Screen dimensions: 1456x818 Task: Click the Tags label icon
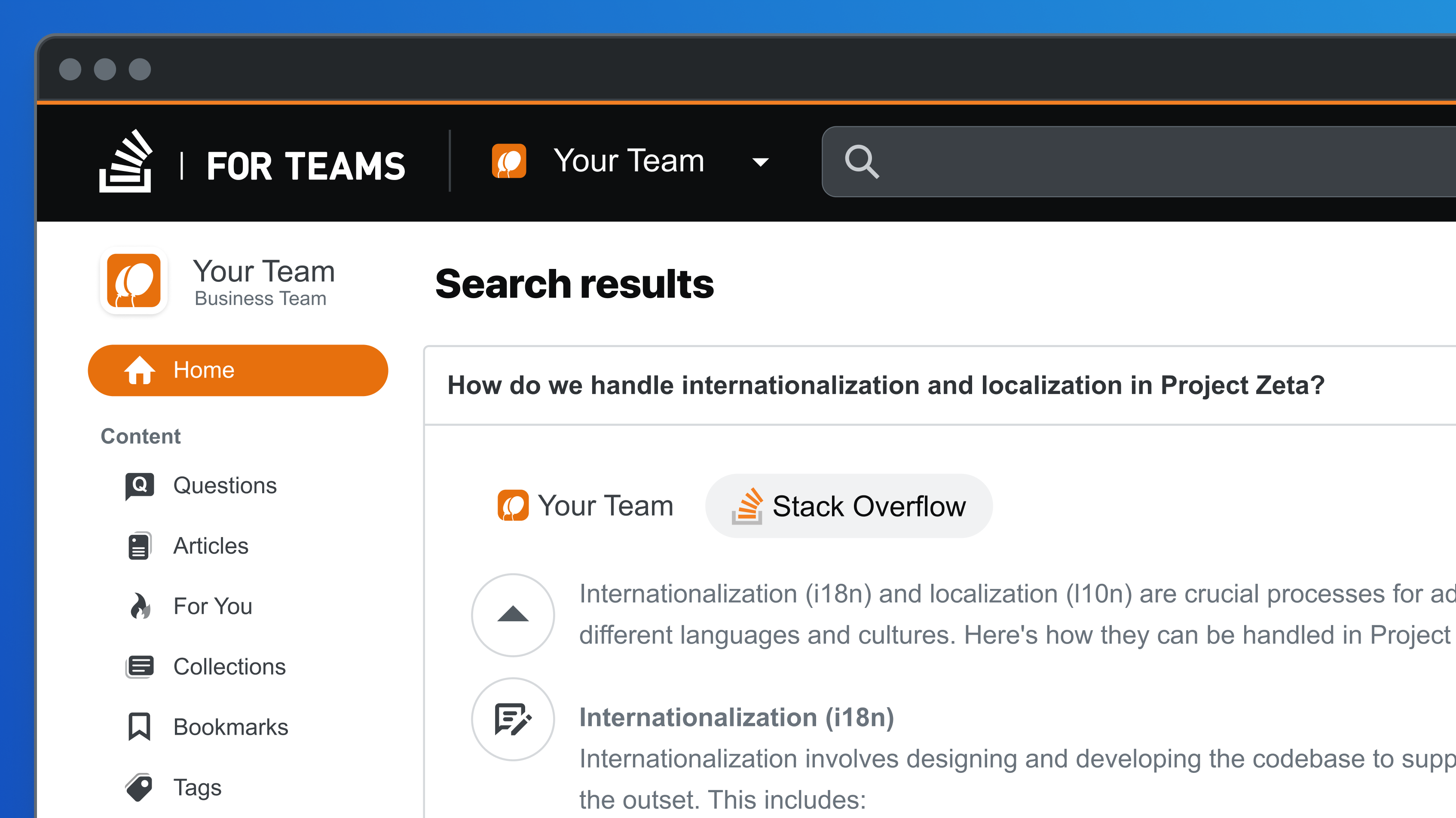140,787
